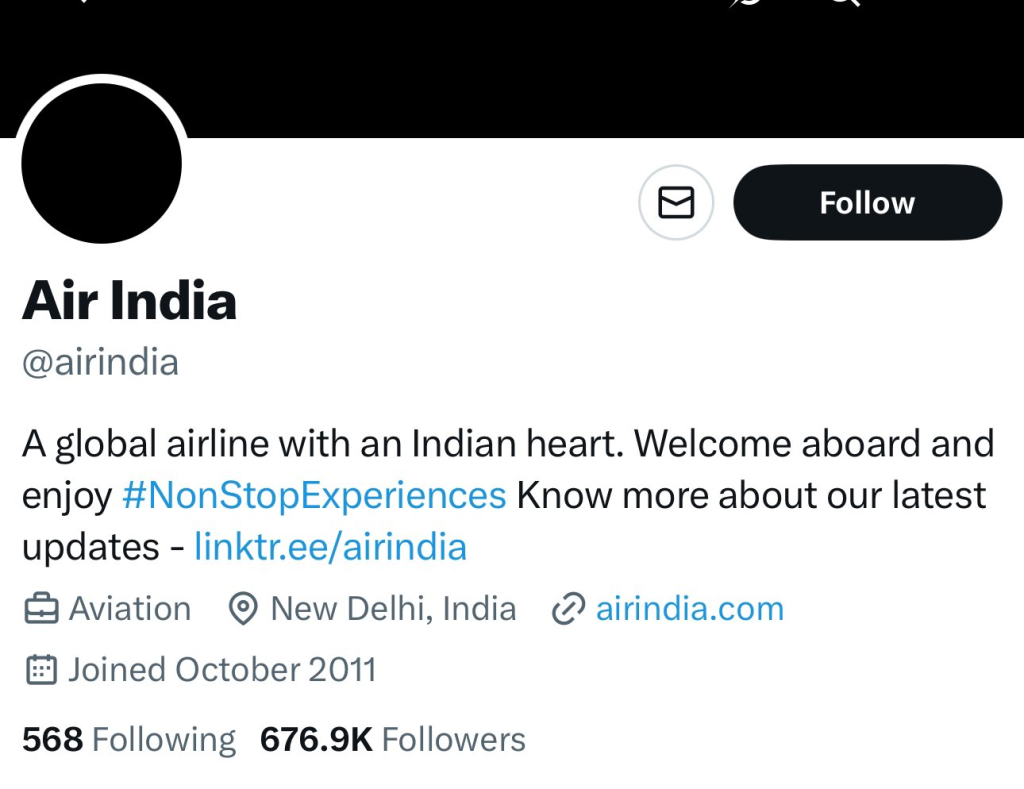Visit the linktr.ee/airindia link
1024x789 pixels.
click(330, 547)
